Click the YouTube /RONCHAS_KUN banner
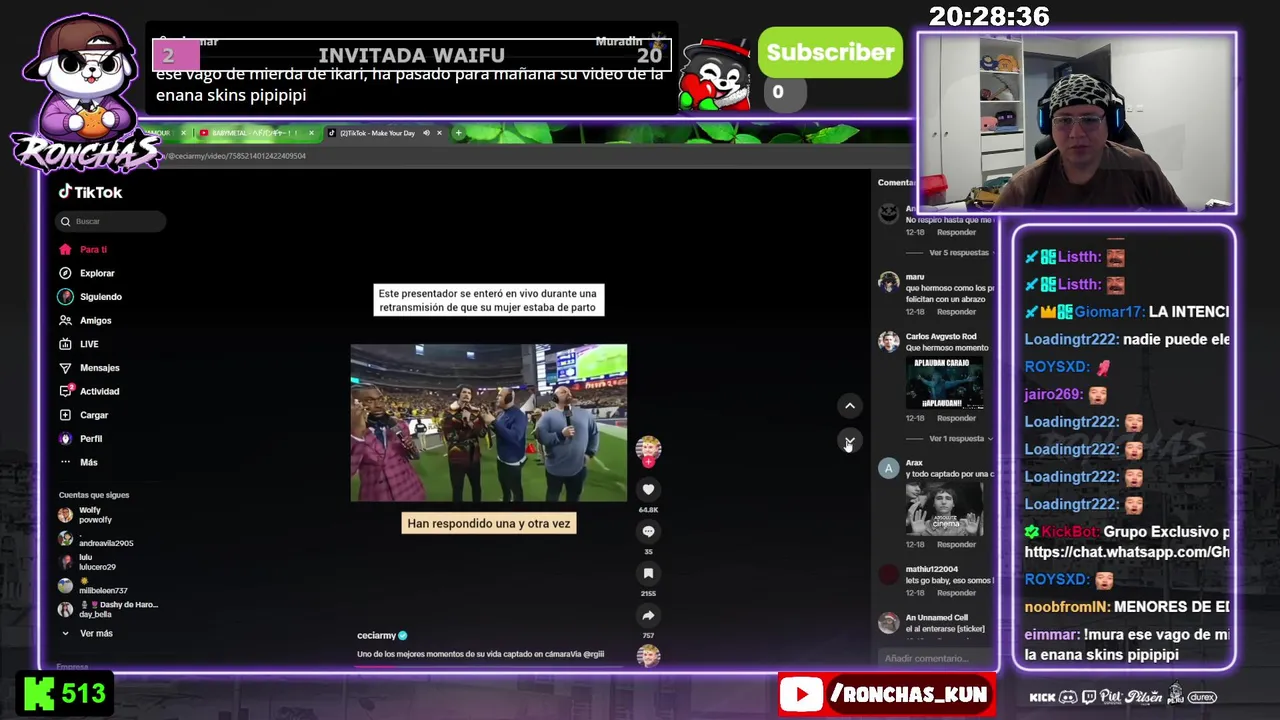The image size is (1280, 720). pyautogui.click(x=886, y=694)
